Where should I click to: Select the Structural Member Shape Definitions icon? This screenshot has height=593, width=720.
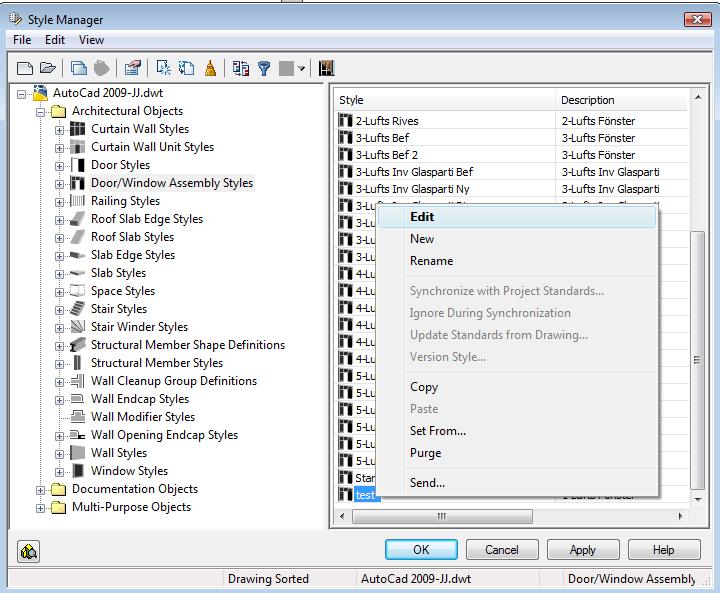77,345
